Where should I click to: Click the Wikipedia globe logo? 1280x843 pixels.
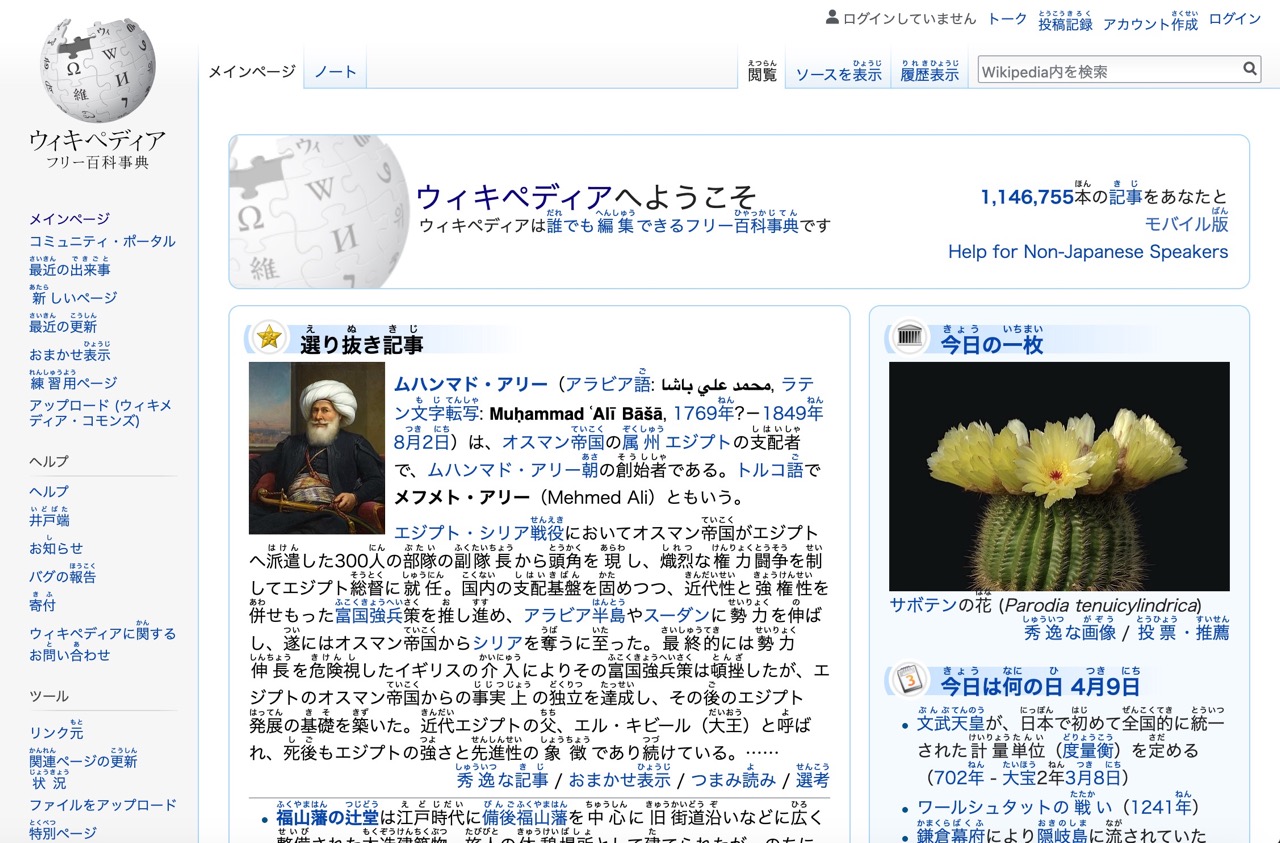(x=97, y=72)
